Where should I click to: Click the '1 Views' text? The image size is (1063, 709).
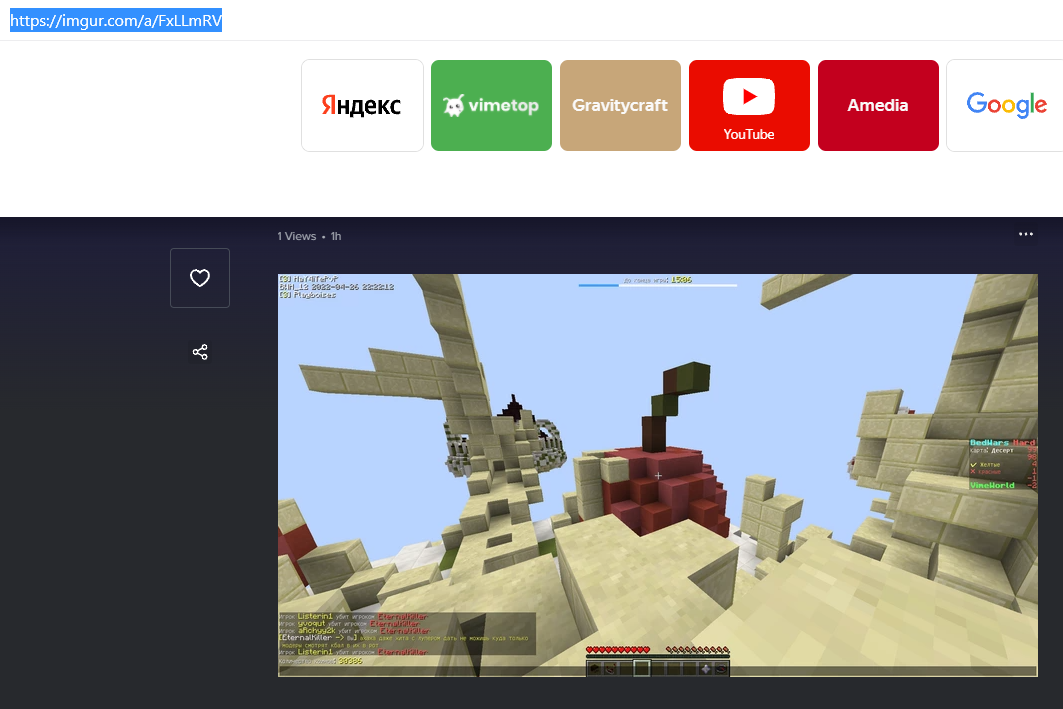pyautogui.click(x=297, y=236)
